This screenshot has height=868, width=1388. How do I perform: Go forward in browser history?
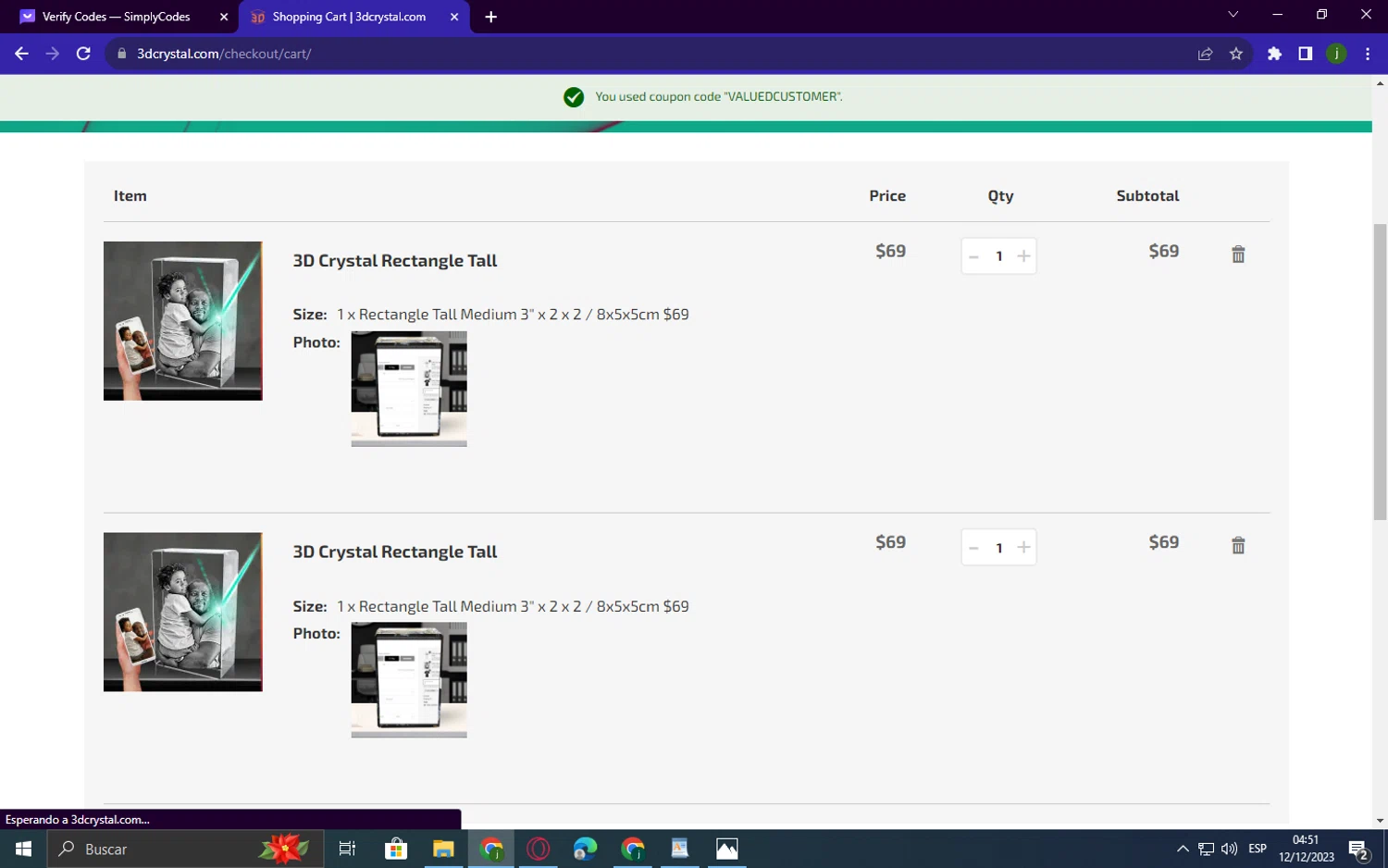click(x=53, y=54)
